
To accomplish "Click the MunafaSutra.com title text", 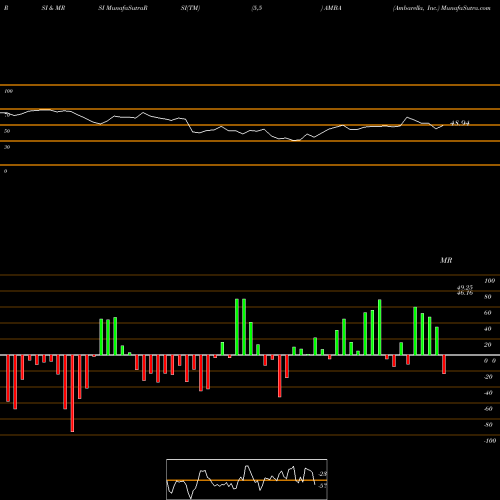I will point(466,8).
